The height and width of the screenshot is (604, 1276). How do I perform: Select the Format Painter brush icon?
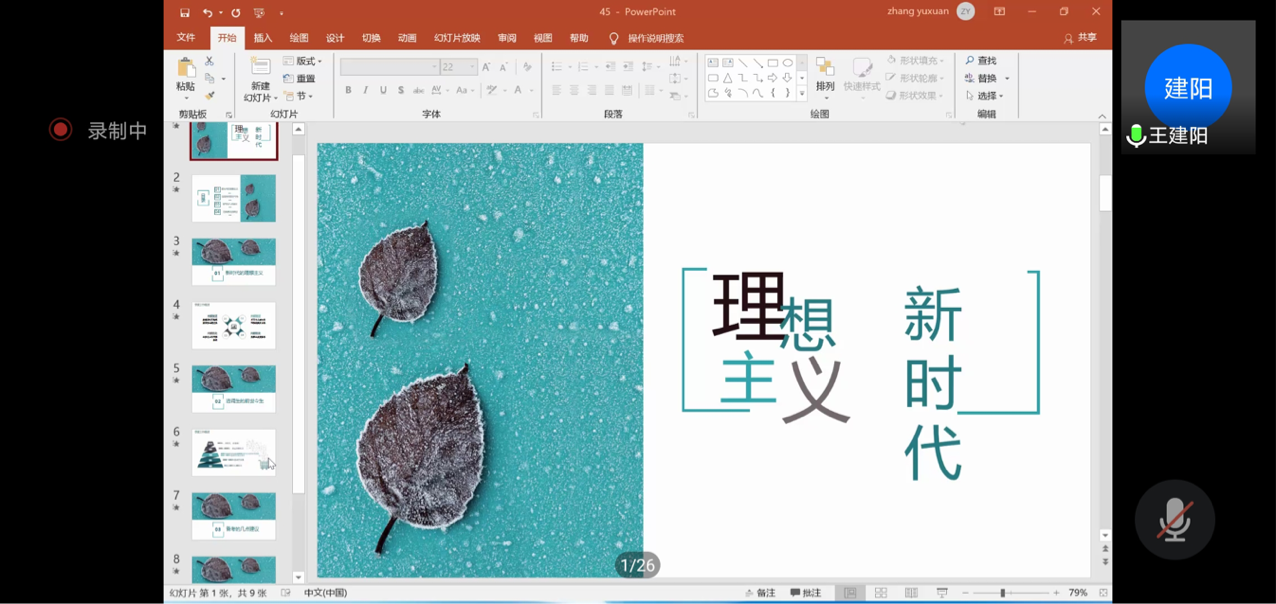209,96
